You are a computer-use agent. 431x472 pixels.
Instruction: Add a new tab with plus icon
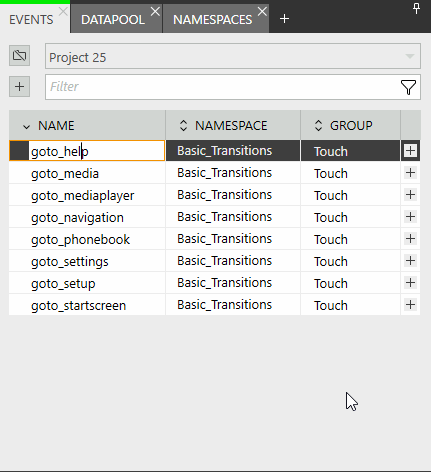tap(284, 19)
